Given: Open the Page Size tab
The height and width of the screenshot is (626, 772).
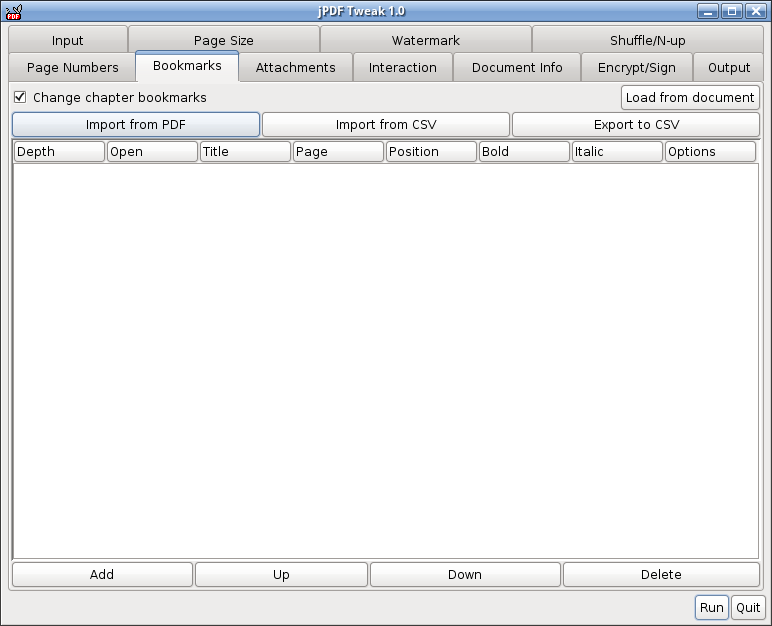Looking at the screenshot, I should click(224, 40).
